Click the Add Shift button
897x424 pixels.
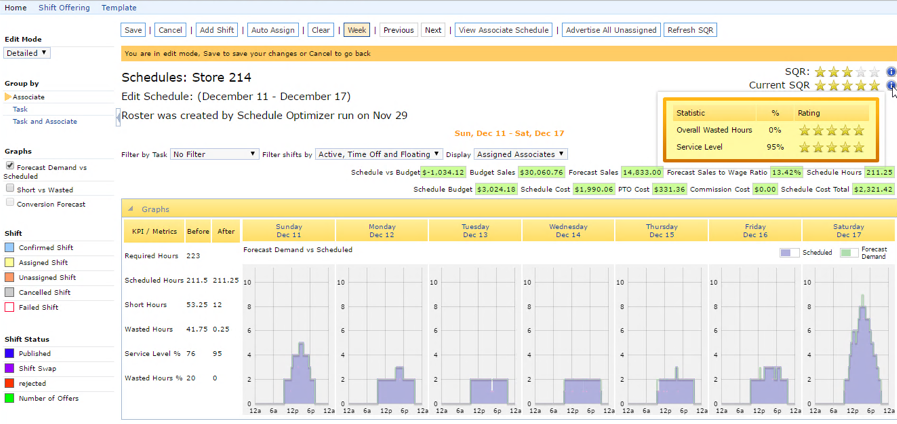click(x=217, y=30)
